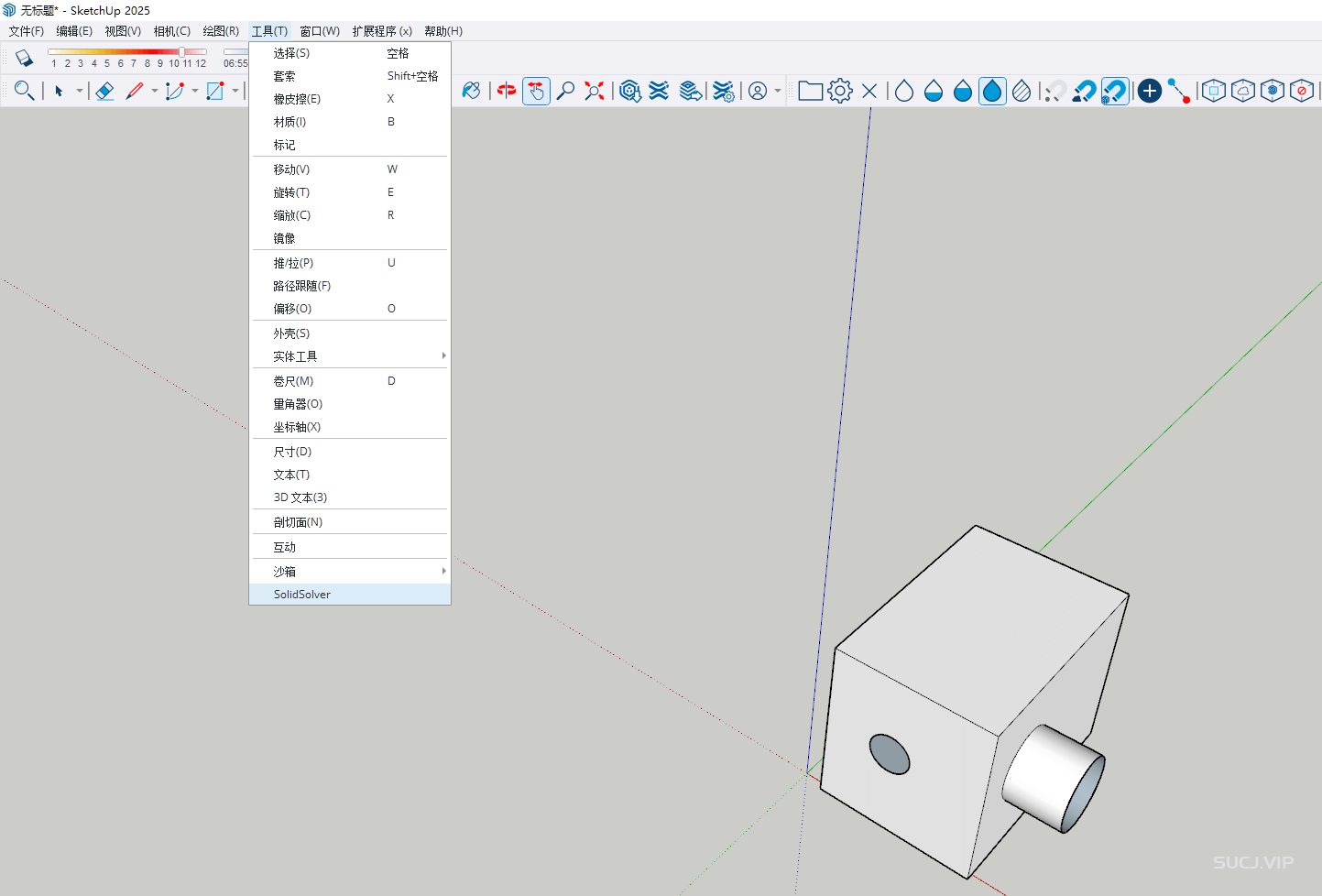Viewport: 1322px width, 896px height.
Task: Open the 文件(F) menu
Action: click(x=27, y=31)
